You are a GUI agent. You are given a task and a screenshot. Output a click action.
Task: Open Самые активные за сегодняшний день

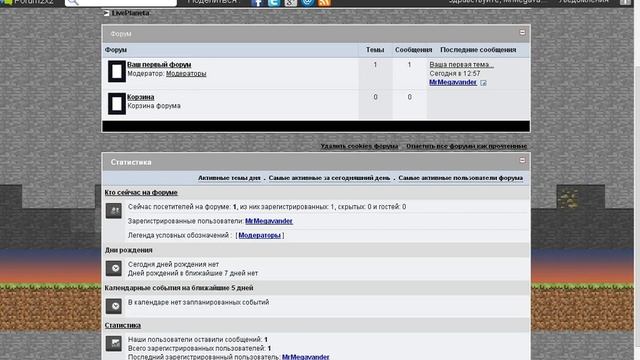tap(329, 178)
